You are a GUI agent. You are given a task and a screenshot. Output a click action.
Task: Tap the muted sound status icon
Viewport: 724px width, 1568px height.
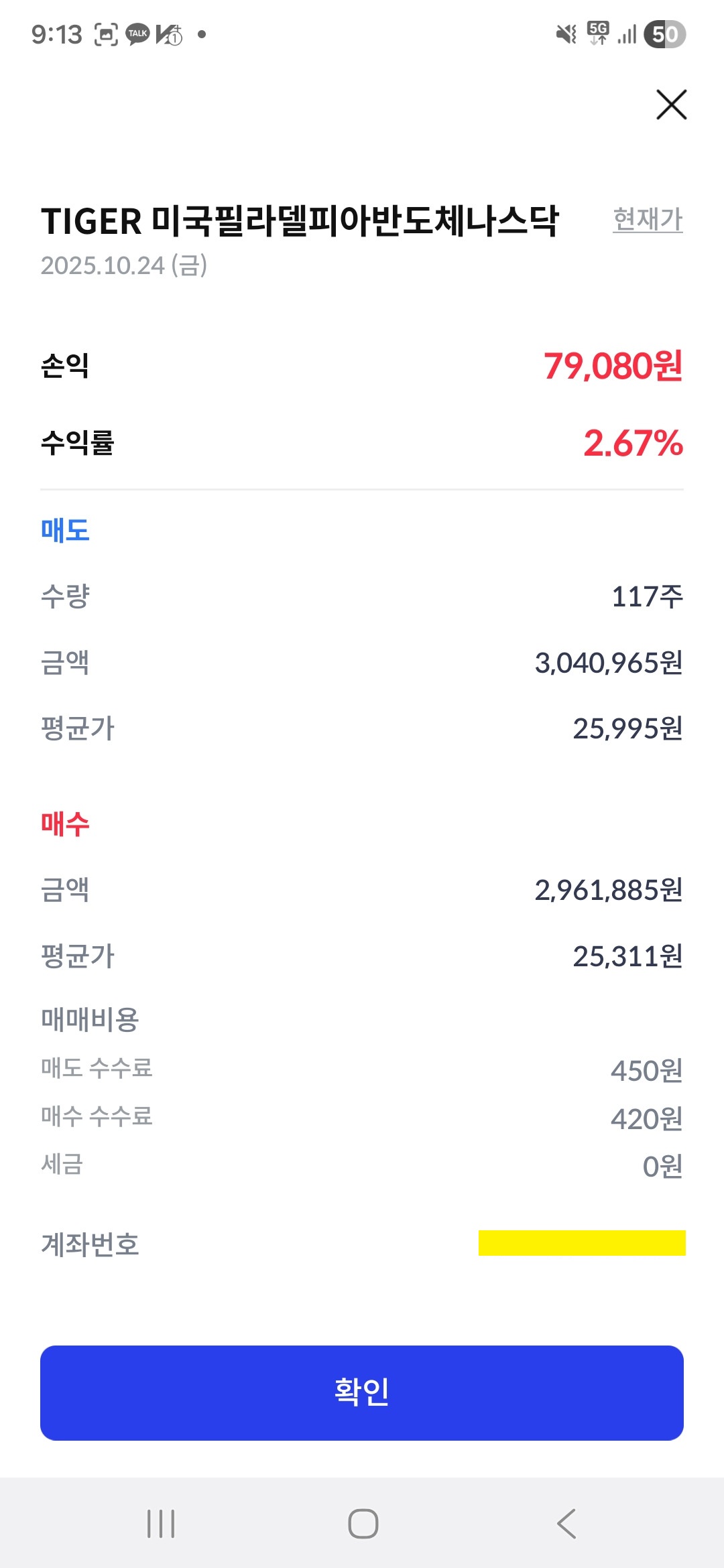coord(566,34)
